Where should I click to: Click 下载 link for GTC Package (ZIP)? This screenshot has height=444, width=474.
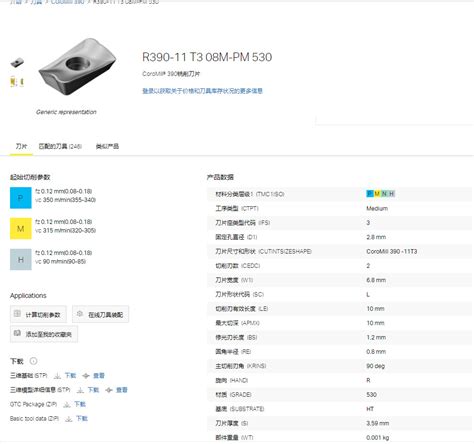click(x=80, y=404)
